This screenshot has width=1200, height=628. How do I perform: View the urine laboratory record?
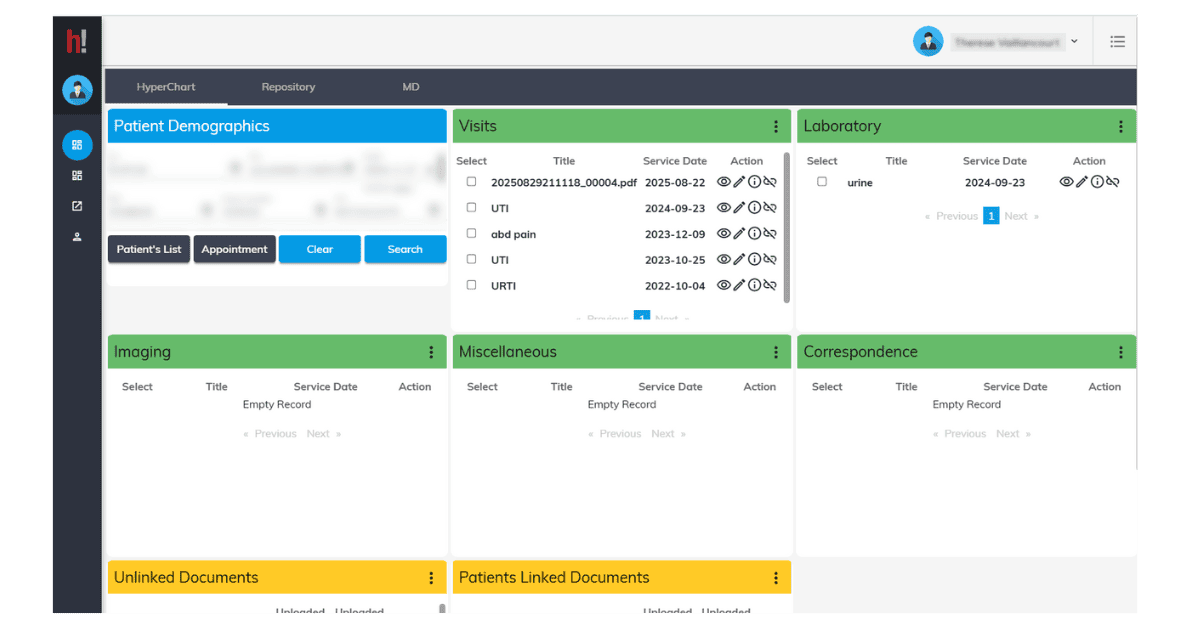coord(1066,182)
